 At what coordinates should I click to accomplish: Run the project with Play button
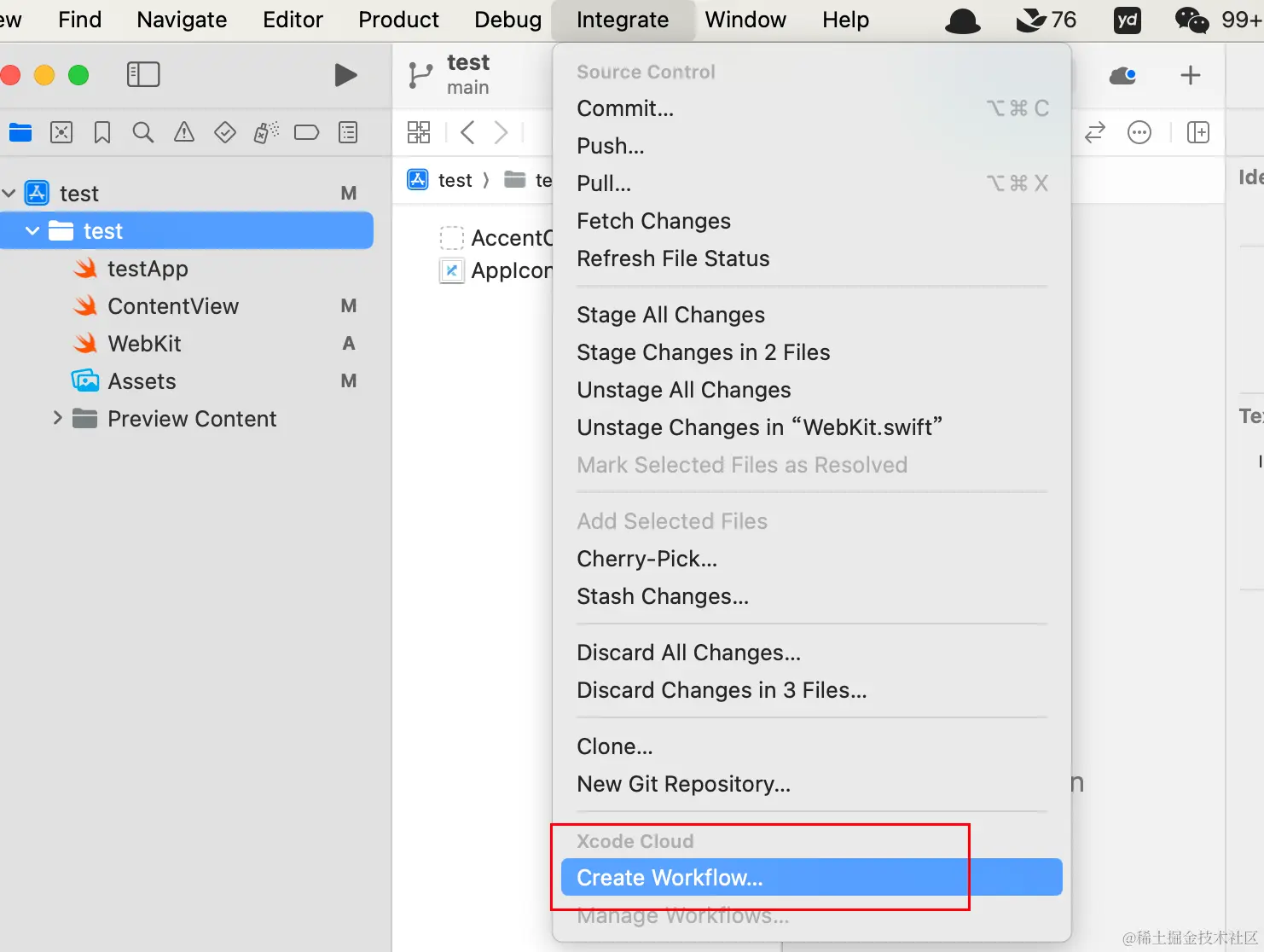pyautogui.click(x=345, y=75)
